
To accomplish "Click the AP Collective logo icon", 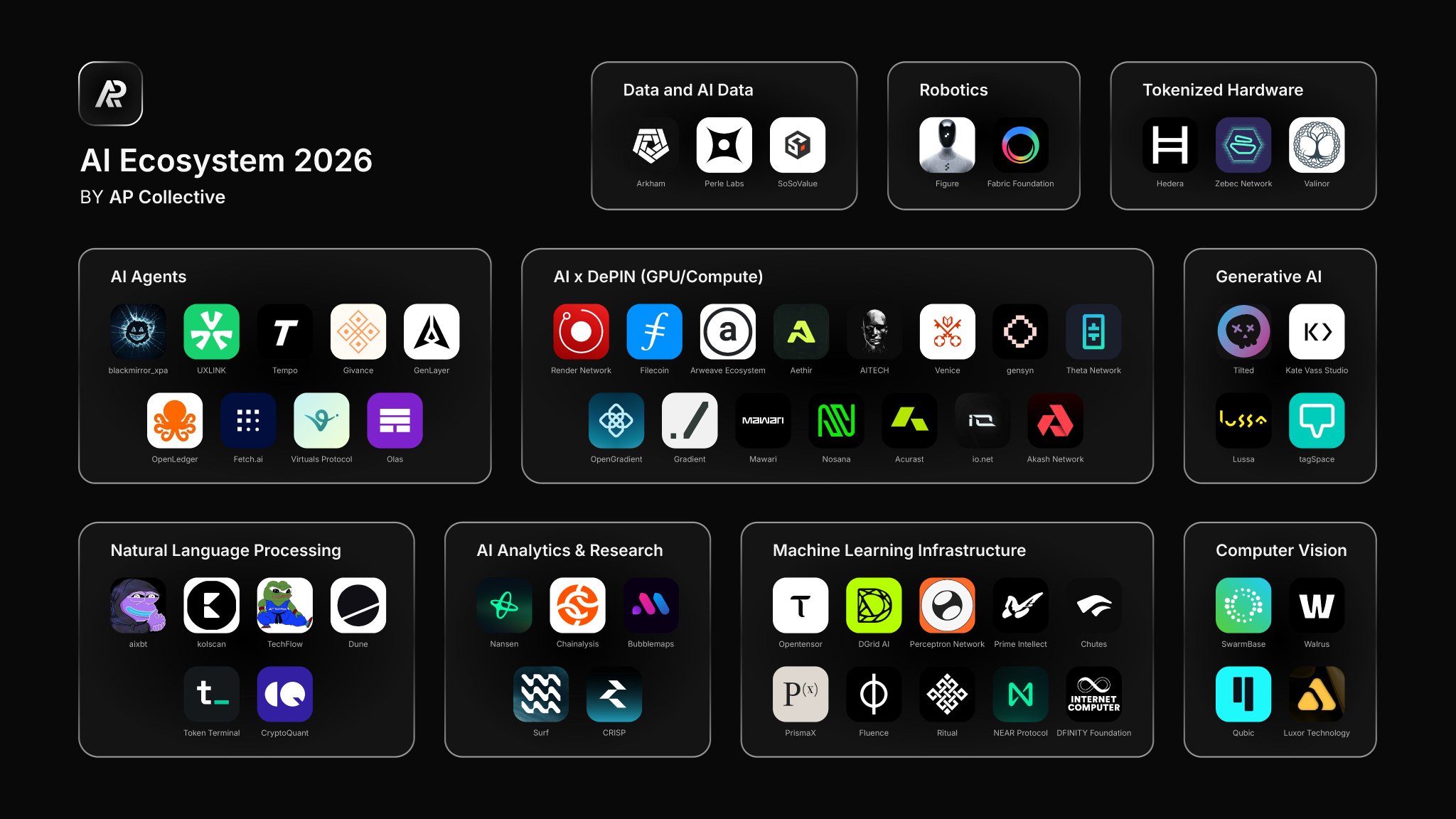I will point(110,94).
